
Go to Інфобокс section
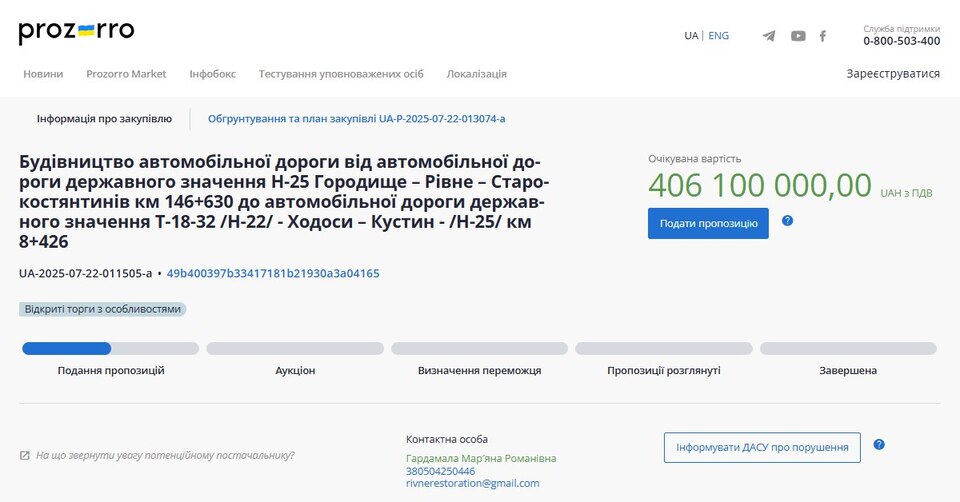(x=212, y=74)
